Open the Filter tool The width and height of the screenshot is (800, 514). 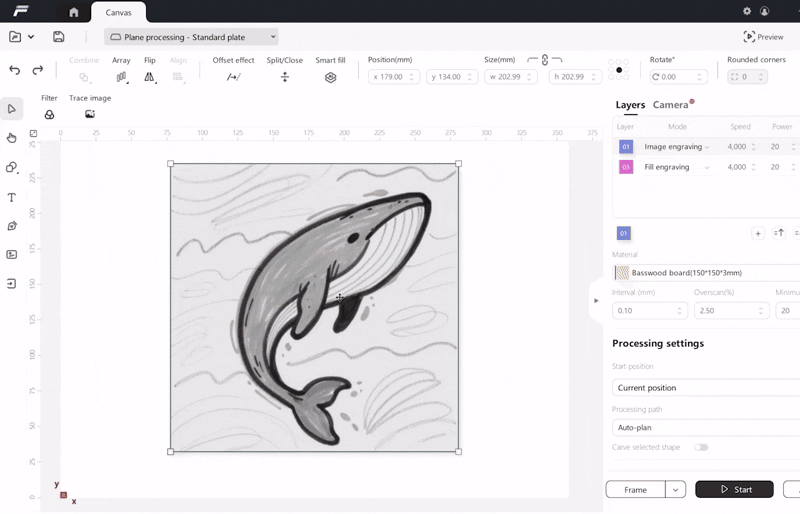click(49, 114)
